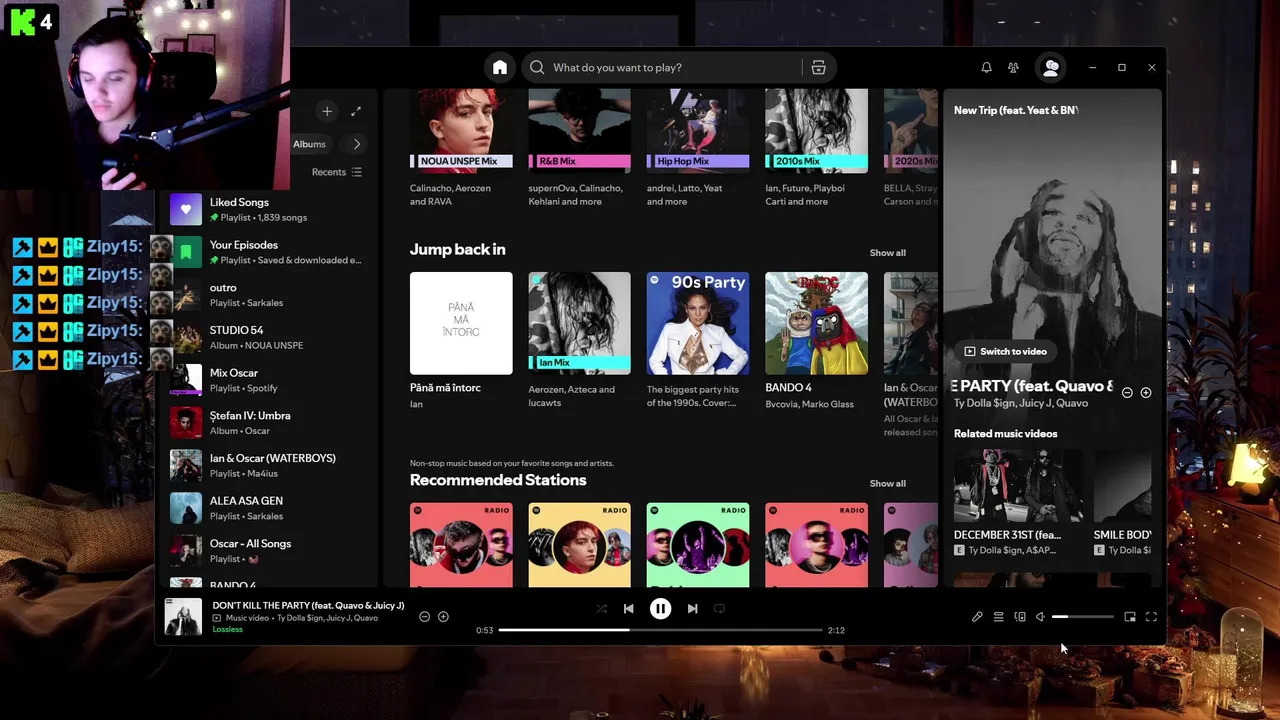
Task: Open ALEA ASA GEN playlist
Action: coord(268,508)
